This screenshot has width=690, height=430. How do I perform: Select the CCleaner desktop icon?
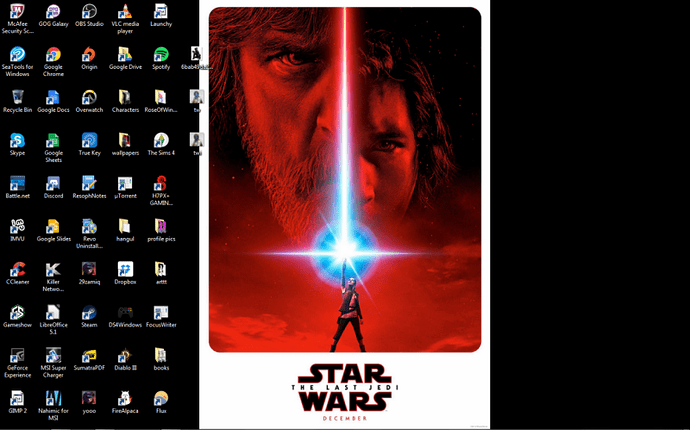coord(17,270)
